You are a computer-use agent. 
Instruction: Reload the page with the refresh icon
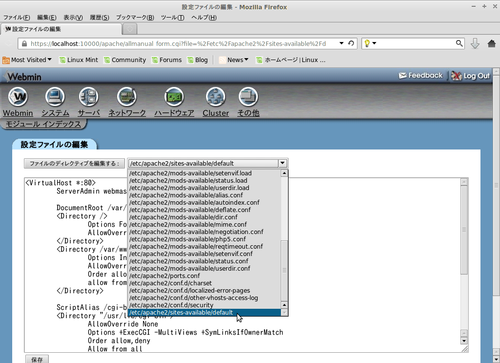(x=351, y=43)
